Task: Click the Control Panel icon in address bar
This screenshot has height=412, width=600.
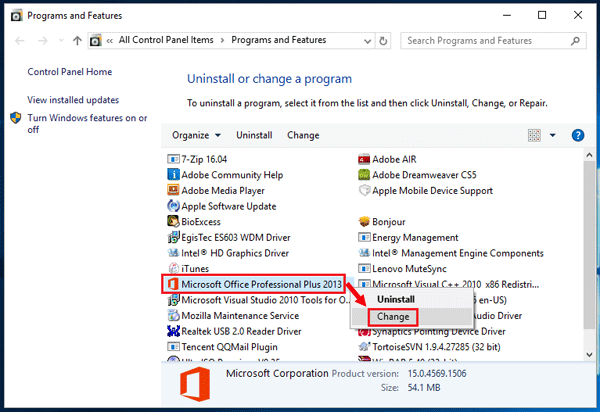Action: [x=95, y=40]
